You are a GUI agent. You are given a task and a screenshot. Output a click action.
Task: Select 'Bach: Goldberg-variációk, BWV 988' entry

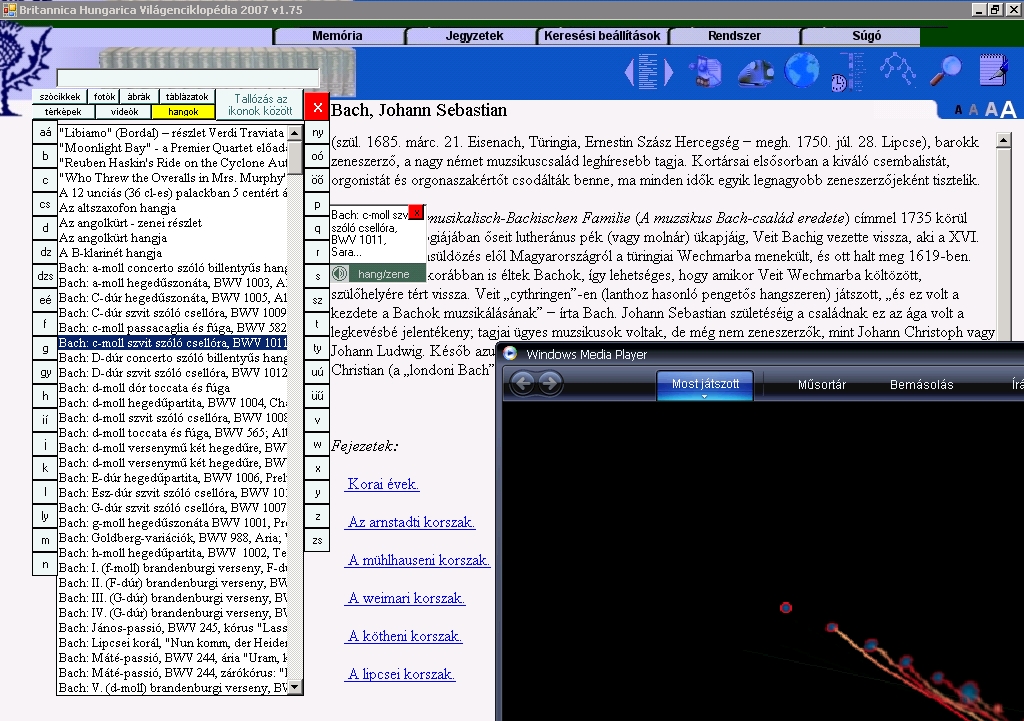172,538
